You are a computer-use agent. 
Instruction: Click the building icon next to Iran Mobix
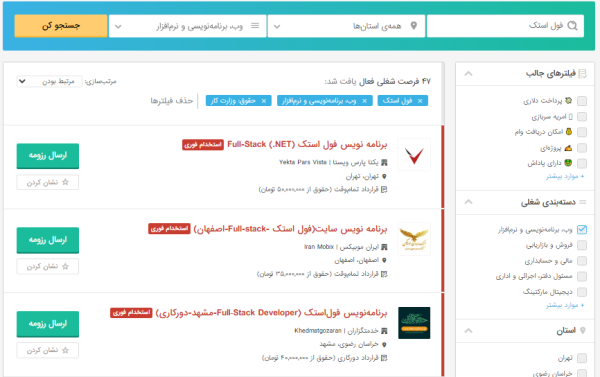pyautogui.click(x=384, y=247)
